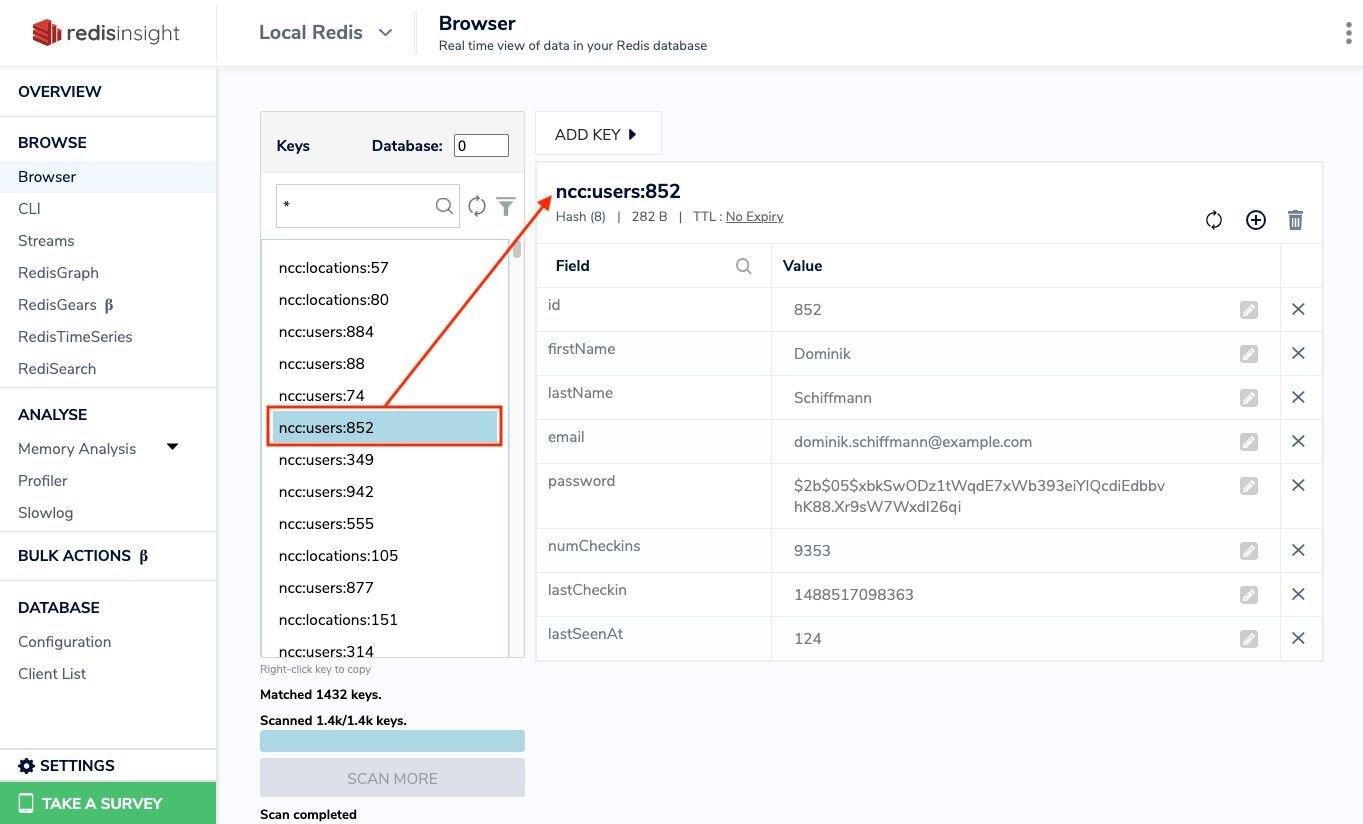This screenshot has width=1363, height=824.
Task: Edit the numCheckins value
Action: (x=1249, y=551)
